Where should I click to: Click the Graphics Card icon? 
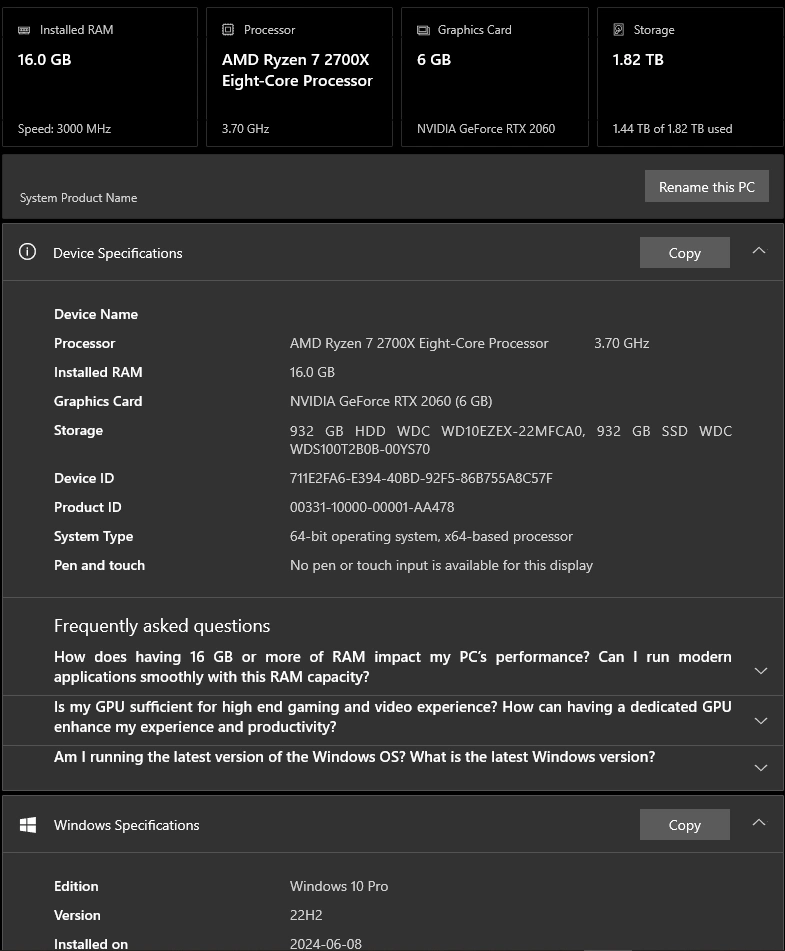[x=423, y=30]
